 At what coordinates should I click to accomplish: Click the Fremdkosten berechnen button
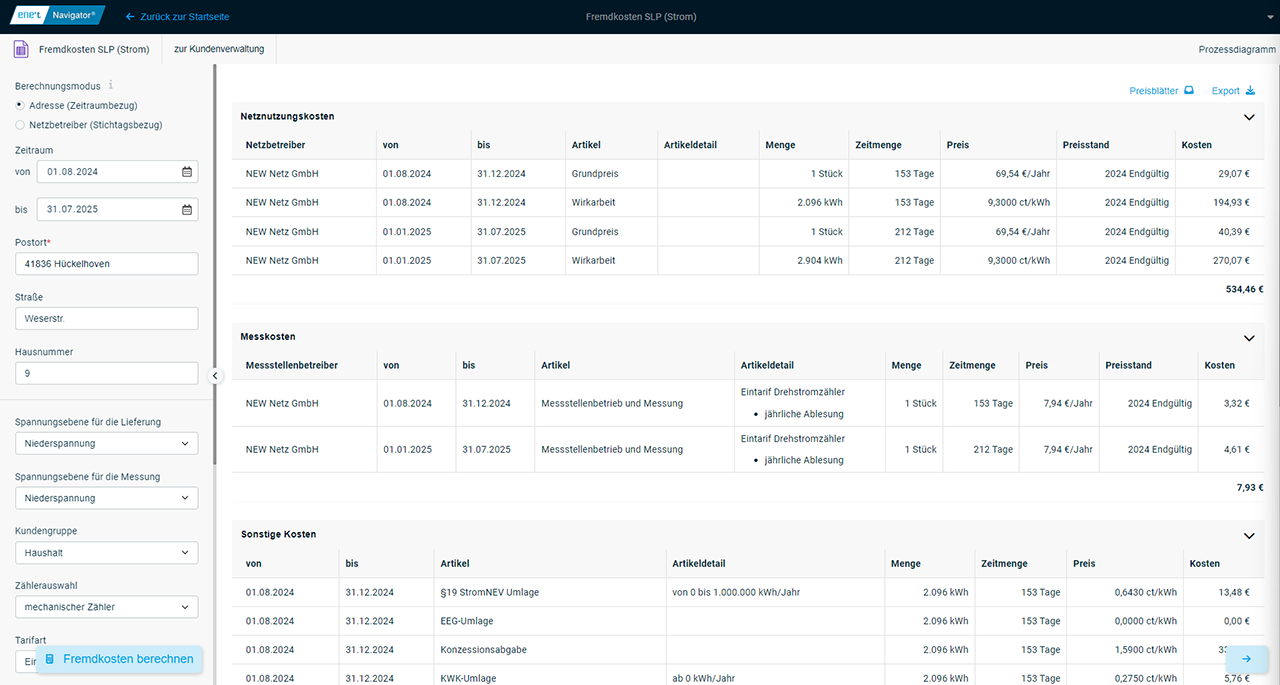pos(119,659)
